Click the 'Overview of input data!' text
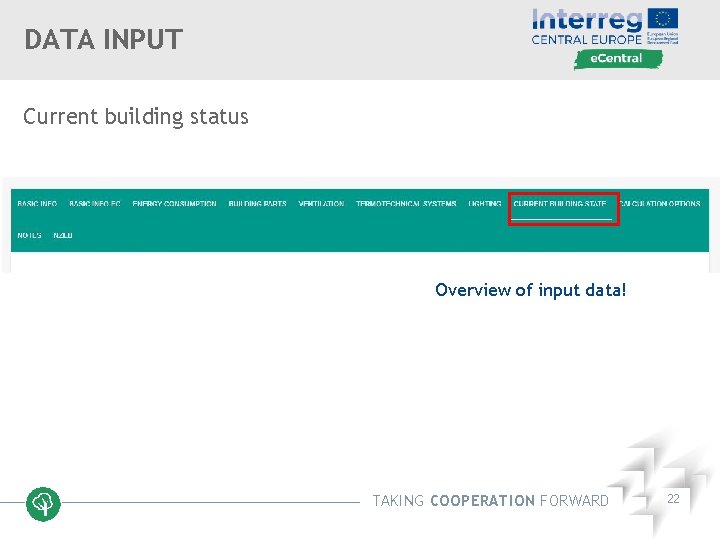The width and height of the screenshot is (720, 540). tap(530, 290)
